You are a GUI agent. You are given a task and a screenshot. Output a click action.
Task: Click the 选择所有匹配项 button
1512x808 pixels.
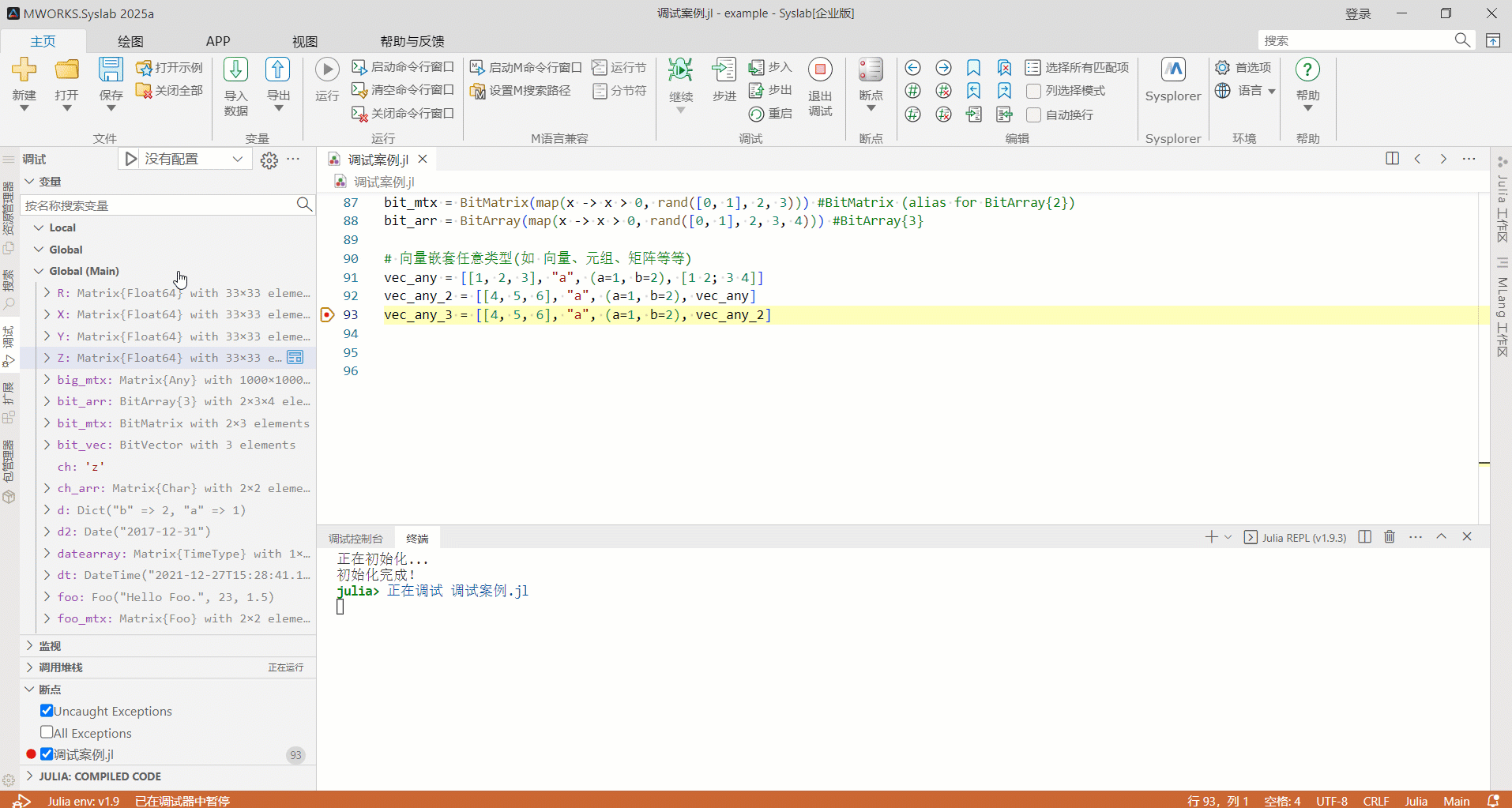click(1078, 67)
